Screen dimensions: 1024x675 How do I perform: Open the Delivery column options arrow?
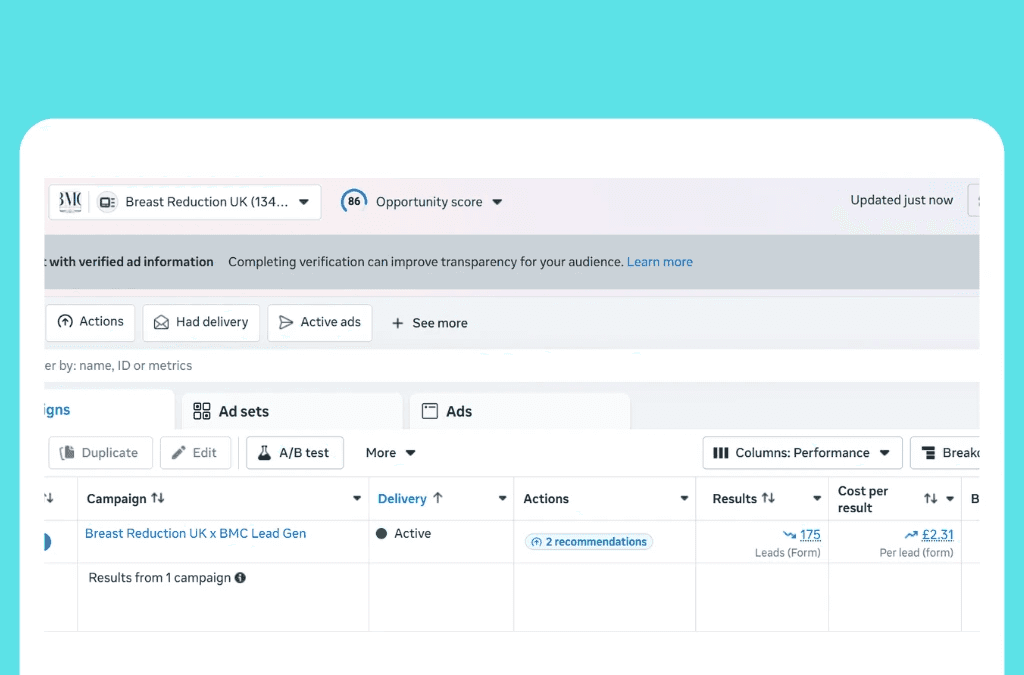(x=502, y=499)
